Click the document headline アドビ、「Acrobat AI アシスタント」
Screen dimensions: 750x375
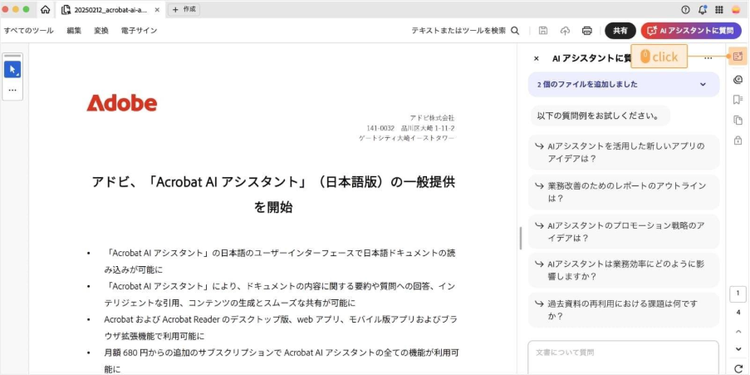[x=273, y=194]
